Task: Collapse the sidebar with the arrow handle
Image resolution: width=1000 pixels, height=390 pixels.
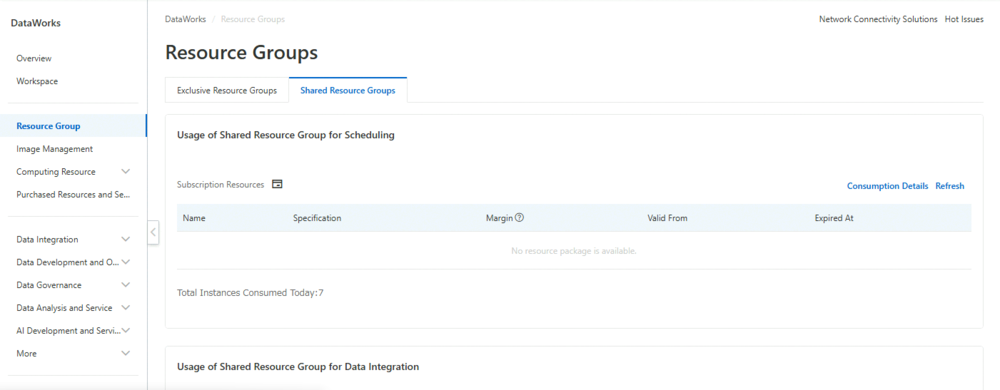Action: [153, 233]
